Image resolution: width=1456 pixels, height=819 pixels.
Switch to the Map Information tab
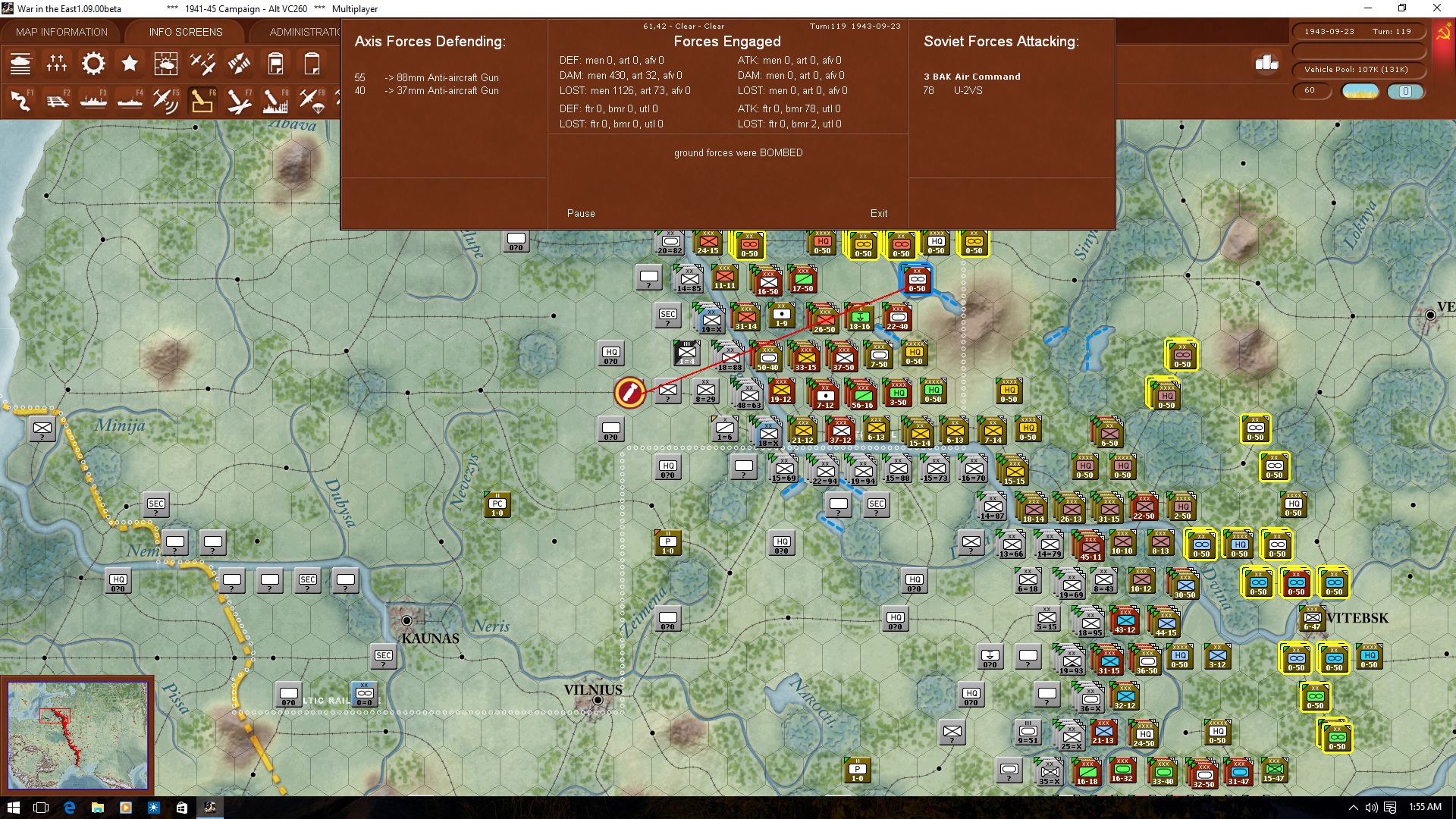[x=61, y=32]
